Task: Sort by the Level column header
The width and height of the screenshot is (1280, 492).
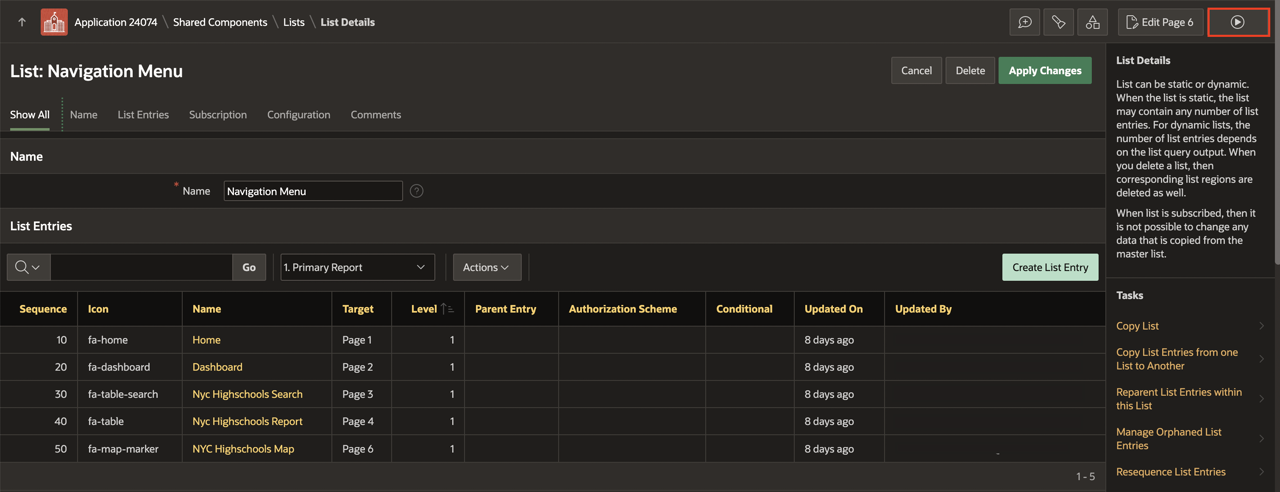Action: [x=424, y=309]
